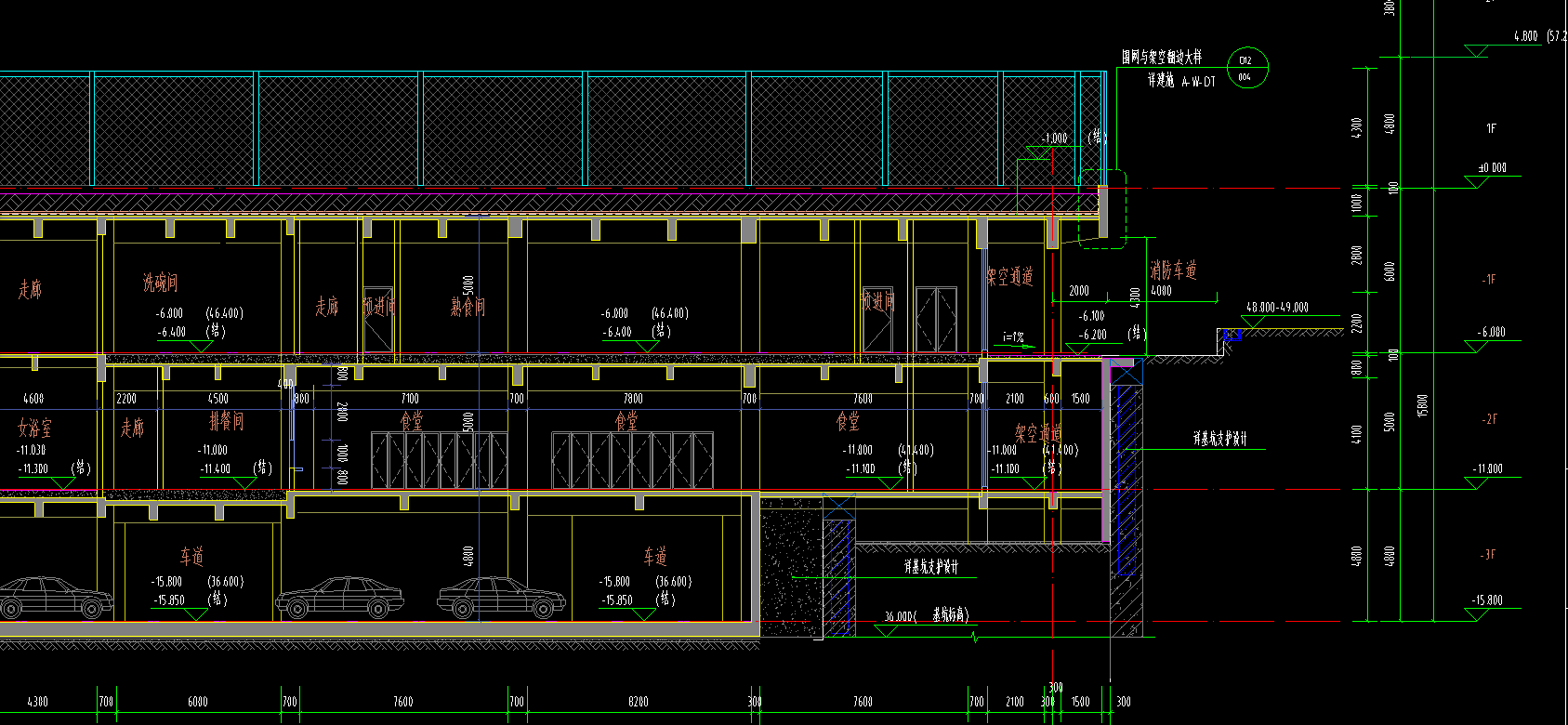Click the circular detail index marker 012/004
The height and width of the screenshot is (725, 1568).
coord(1246,68)
